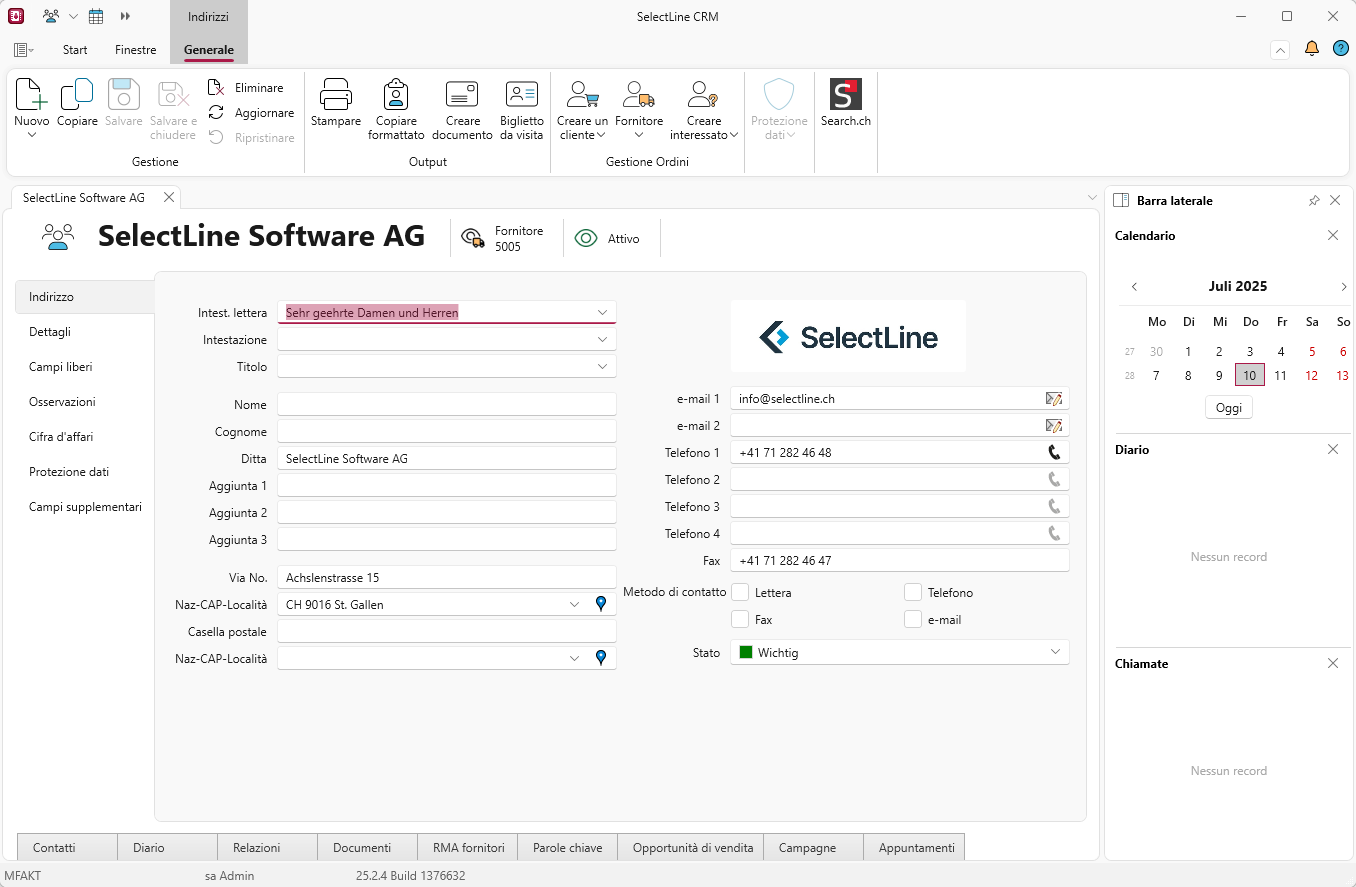Select July 11 in calendar

1281,376
